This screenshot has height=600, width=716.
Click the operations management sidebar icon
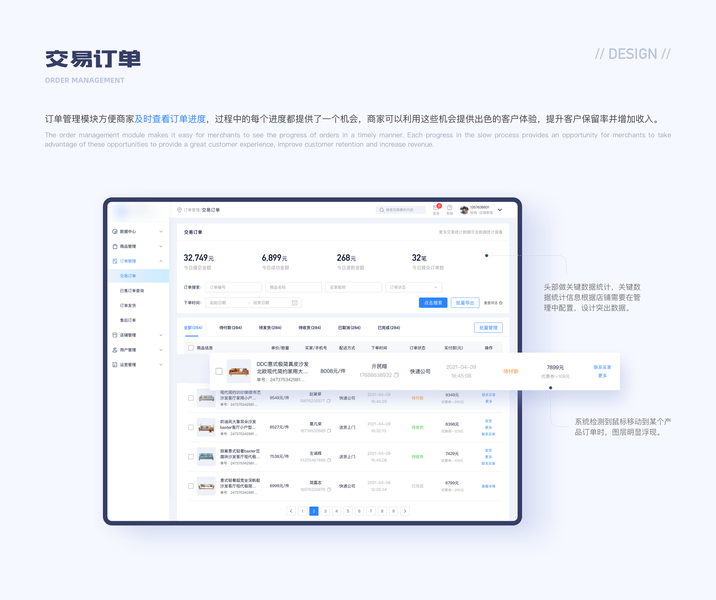115,364
